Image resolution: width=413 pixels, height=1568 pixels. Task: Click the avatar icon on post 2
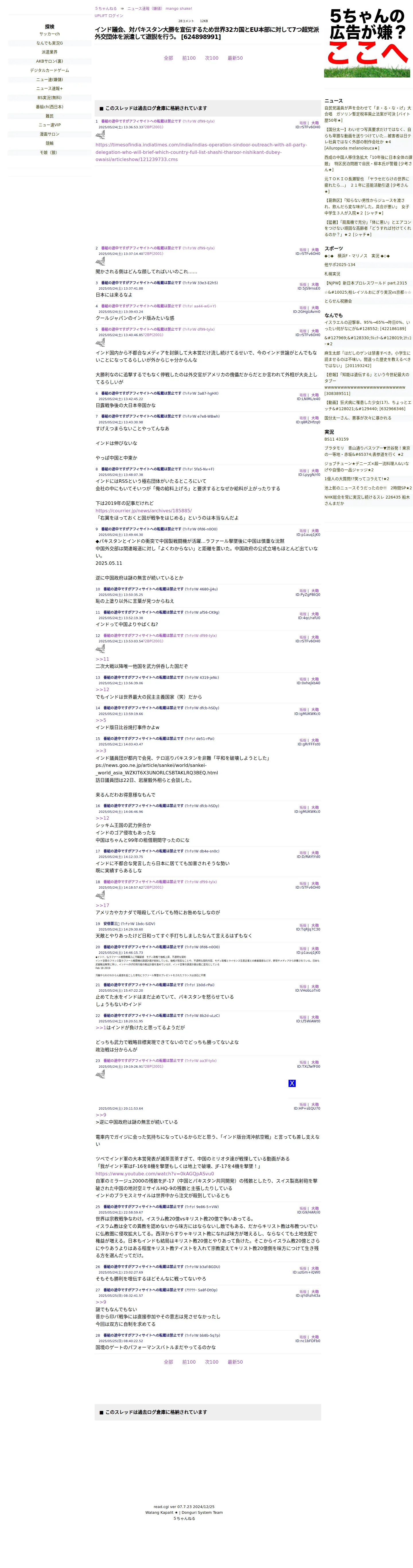[100, 262]
